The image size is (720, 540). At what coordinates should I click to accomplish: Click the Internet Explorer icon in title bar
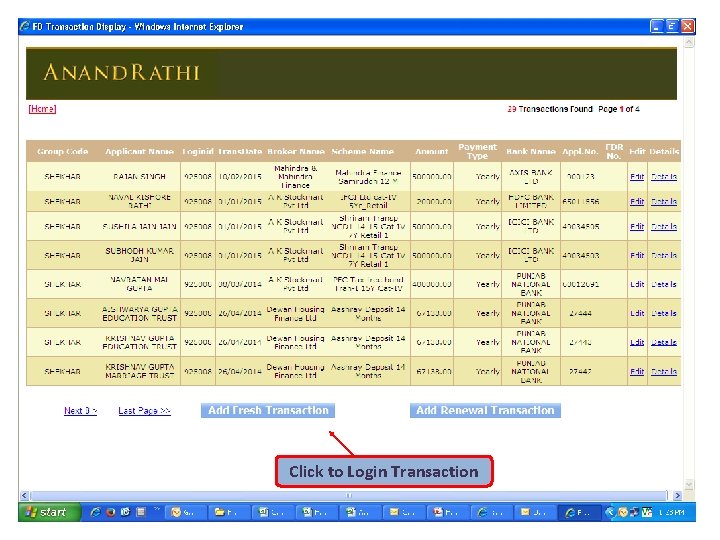tap(25, 26)
